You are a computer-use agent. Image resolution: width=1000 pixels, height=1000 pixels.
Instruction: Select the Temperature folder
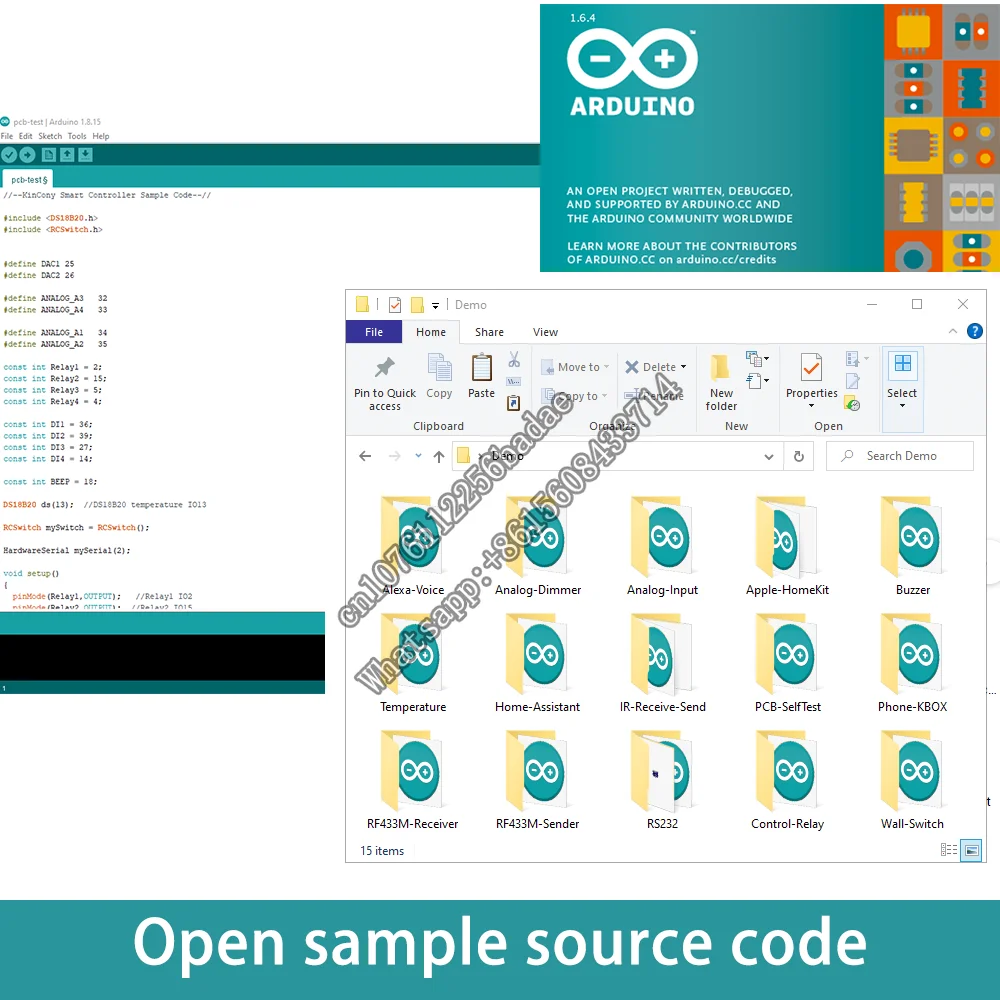tap(413, 664)
